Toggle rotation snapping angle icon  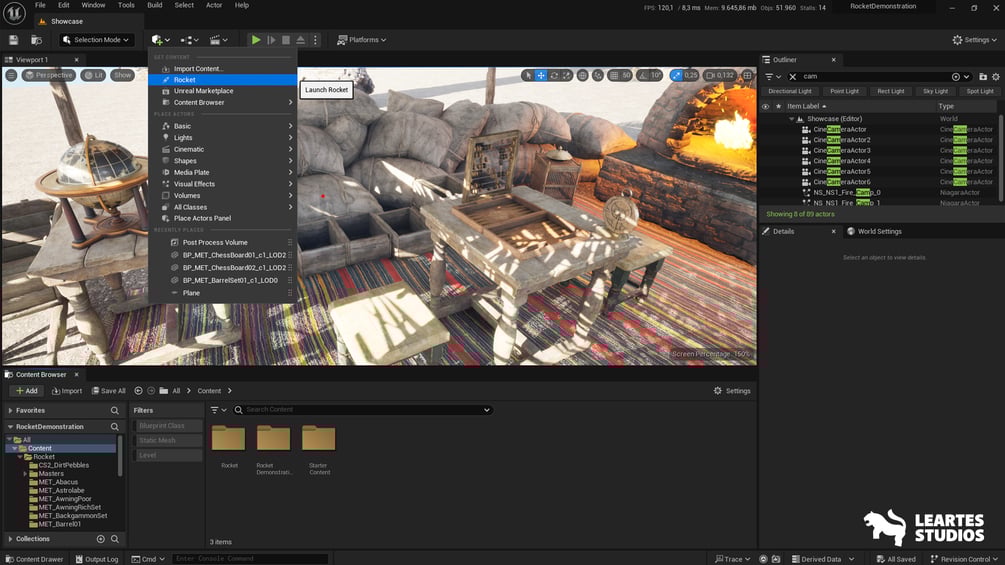coord(644,76)
